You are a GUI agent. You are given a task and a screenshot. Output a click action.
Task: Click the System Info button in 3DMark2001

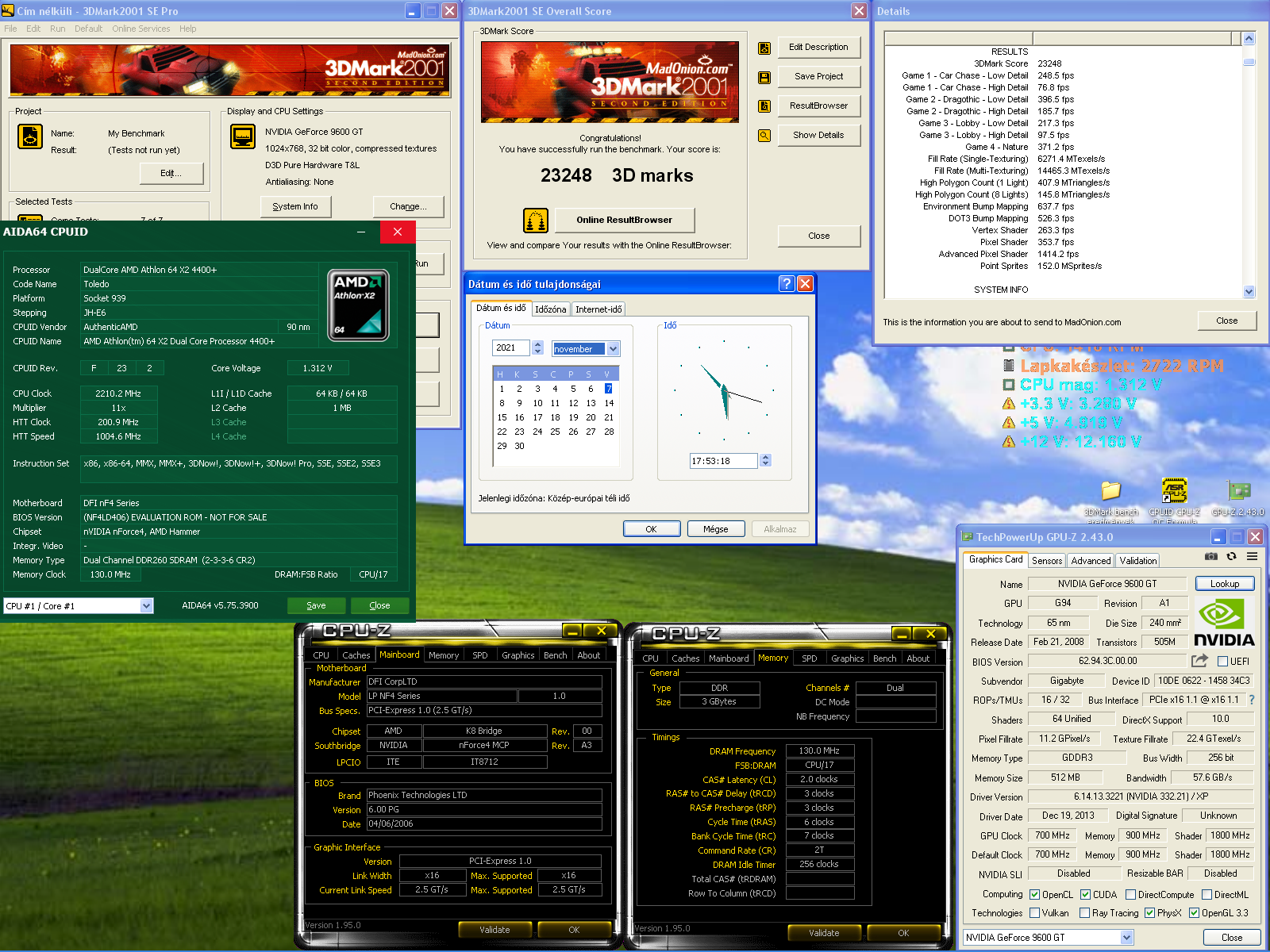click(x=295, y=206)
